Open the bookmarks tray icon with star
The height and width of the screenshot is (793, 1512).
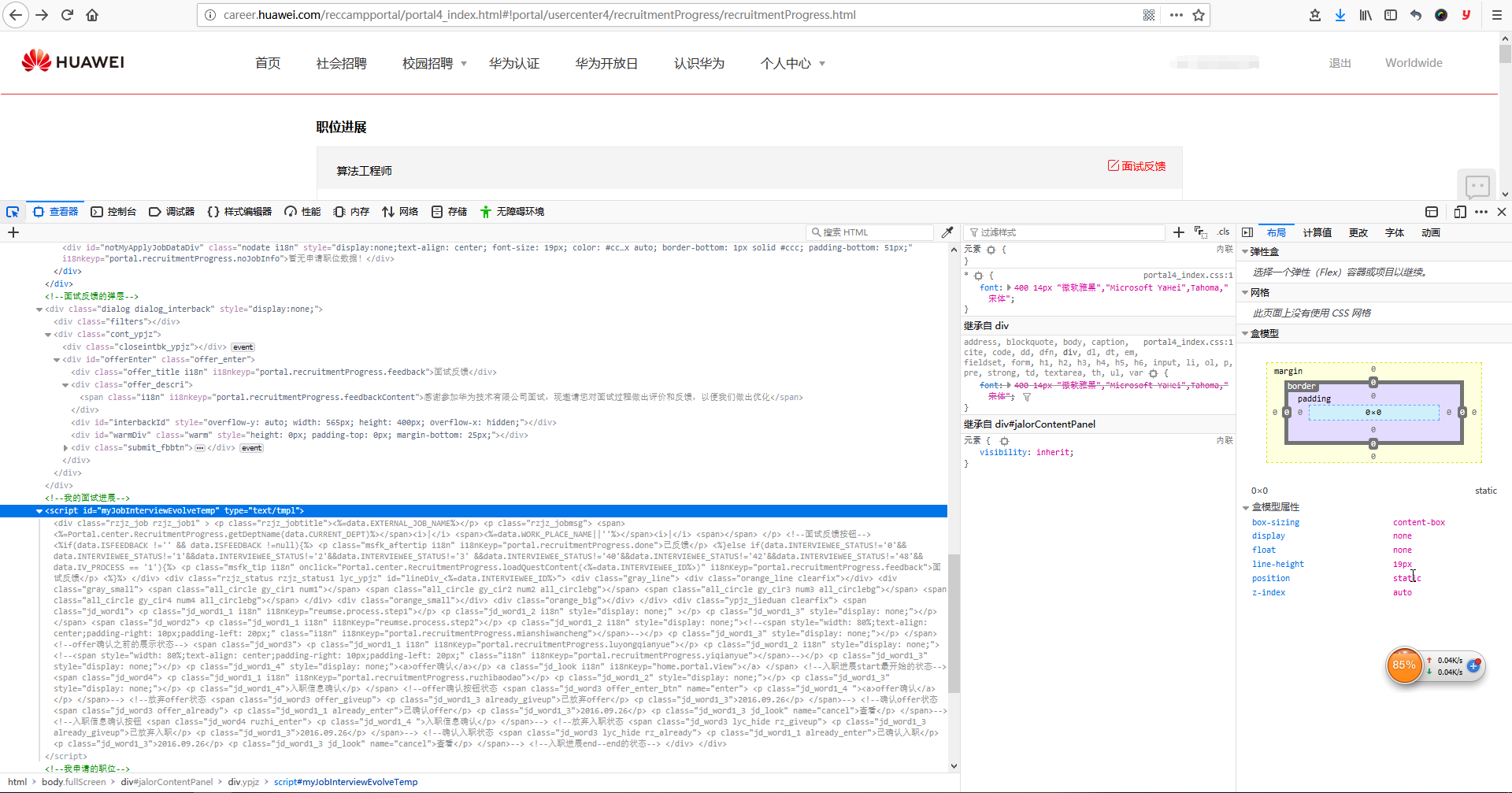[x=1315, y=15]
